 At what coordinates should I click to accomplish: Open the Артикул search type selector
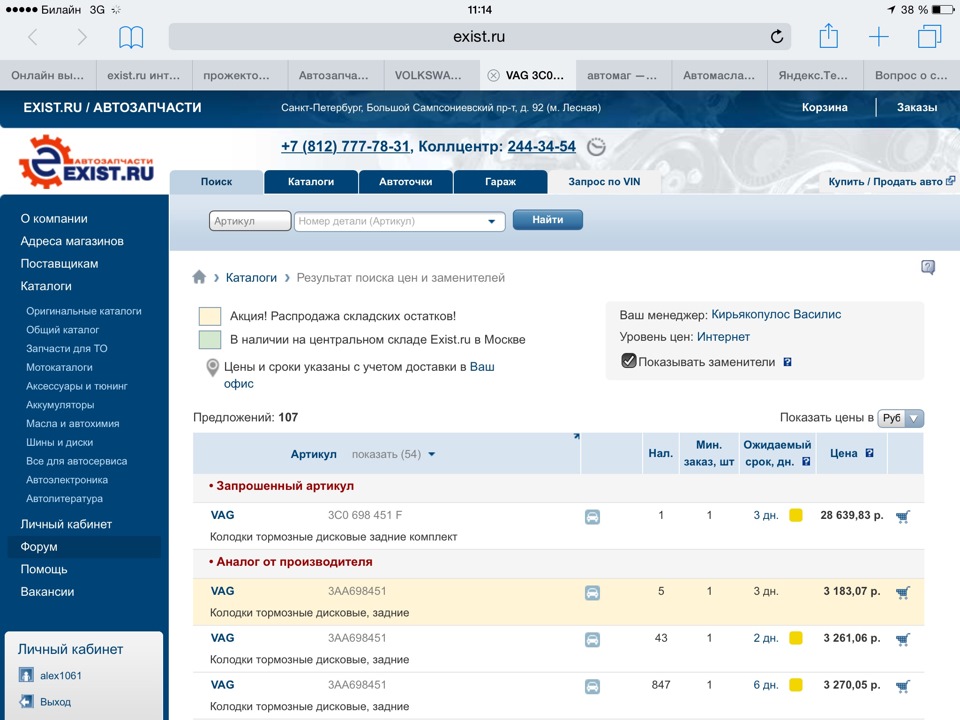coord(250,221)
